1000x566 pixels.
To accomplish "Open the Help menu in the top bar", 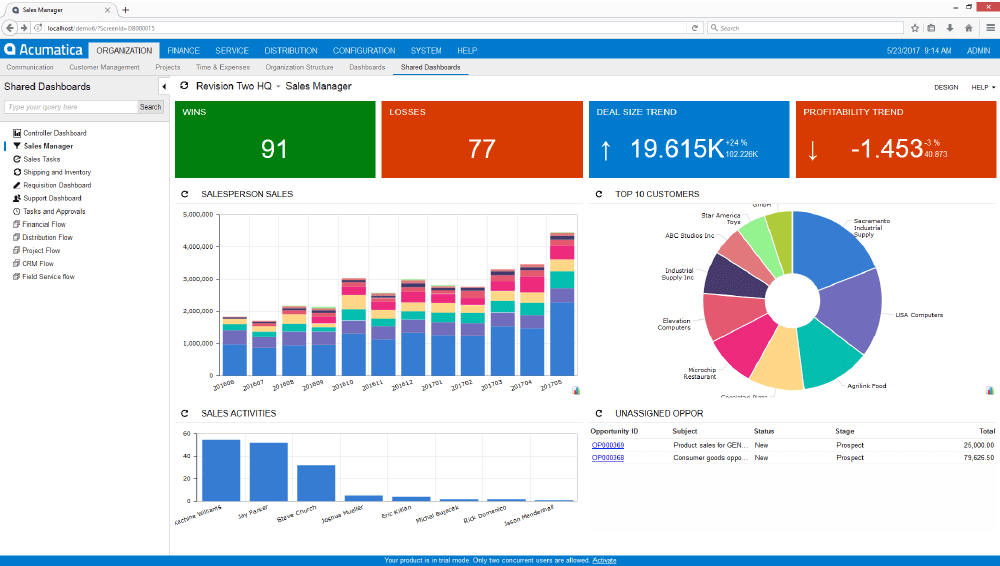I will [467, 50].
